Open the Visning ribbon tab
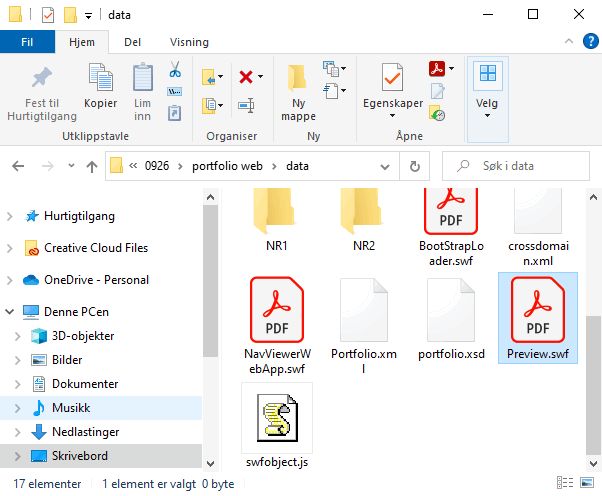The image size is (602, 496). tap(189, 42)
